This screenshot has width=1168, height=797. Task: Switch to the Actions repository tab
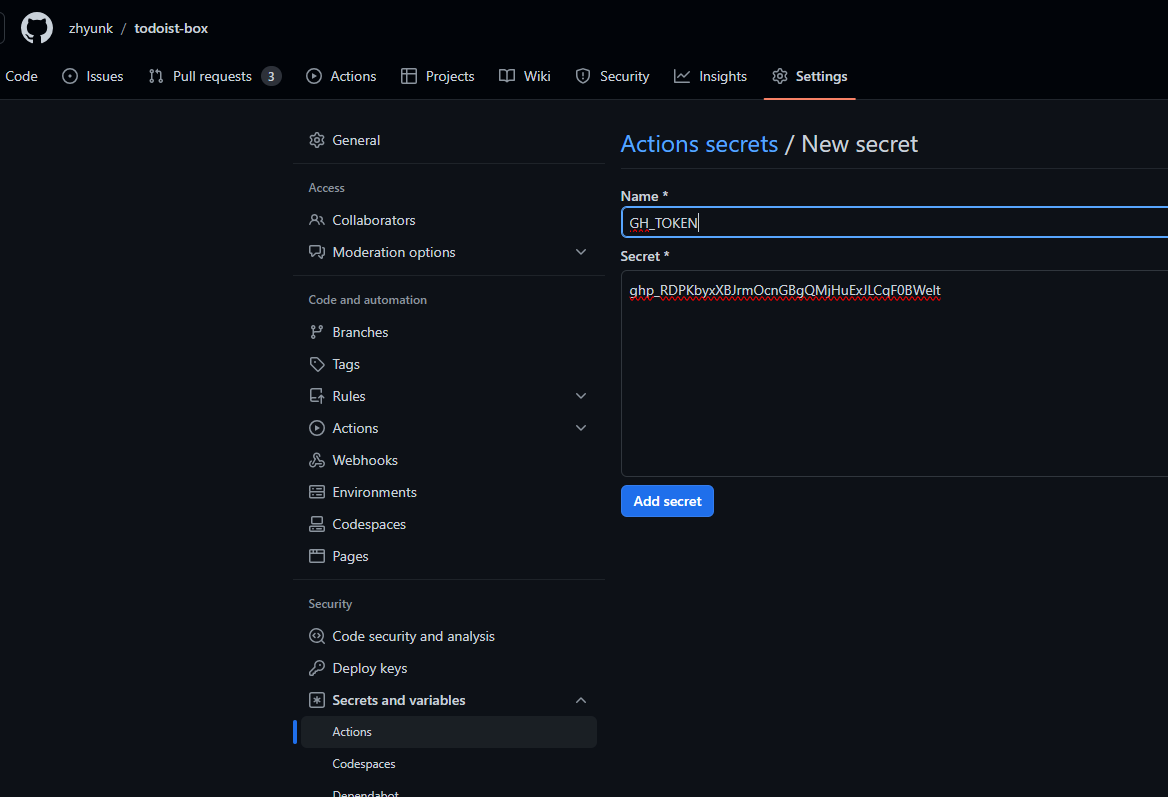pyautogui.click(x=341, y=76)
